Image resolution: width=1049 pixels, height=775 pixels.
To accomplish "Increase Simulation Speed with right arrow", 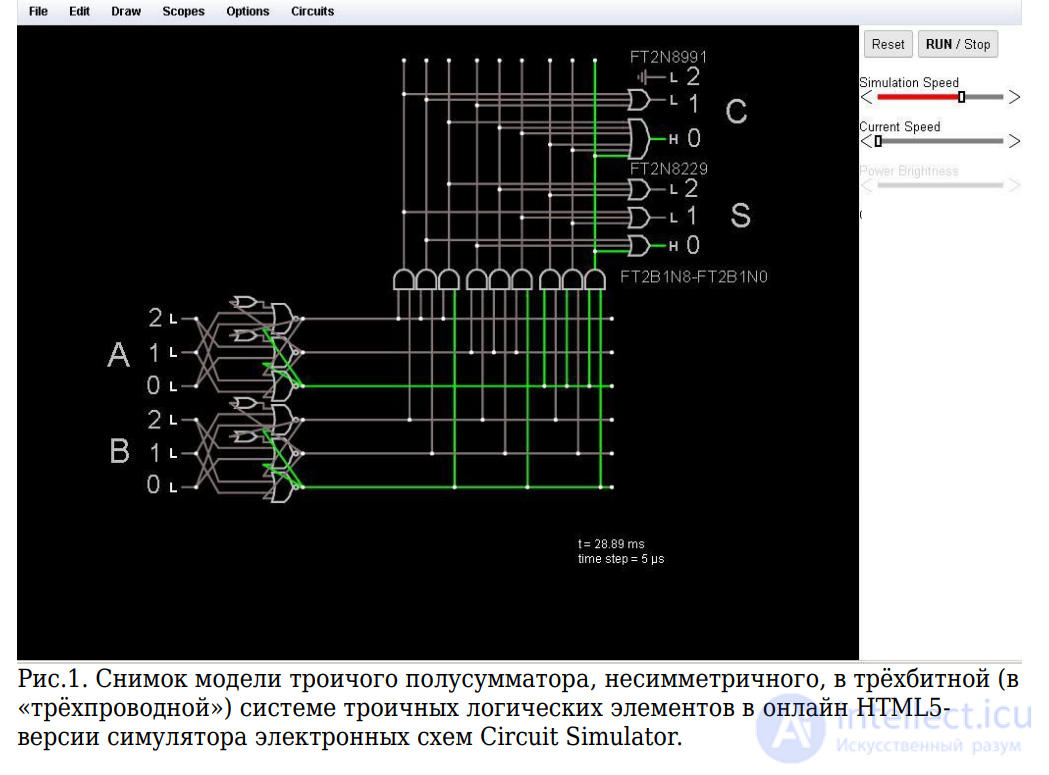I will [x=1014, y=97].
